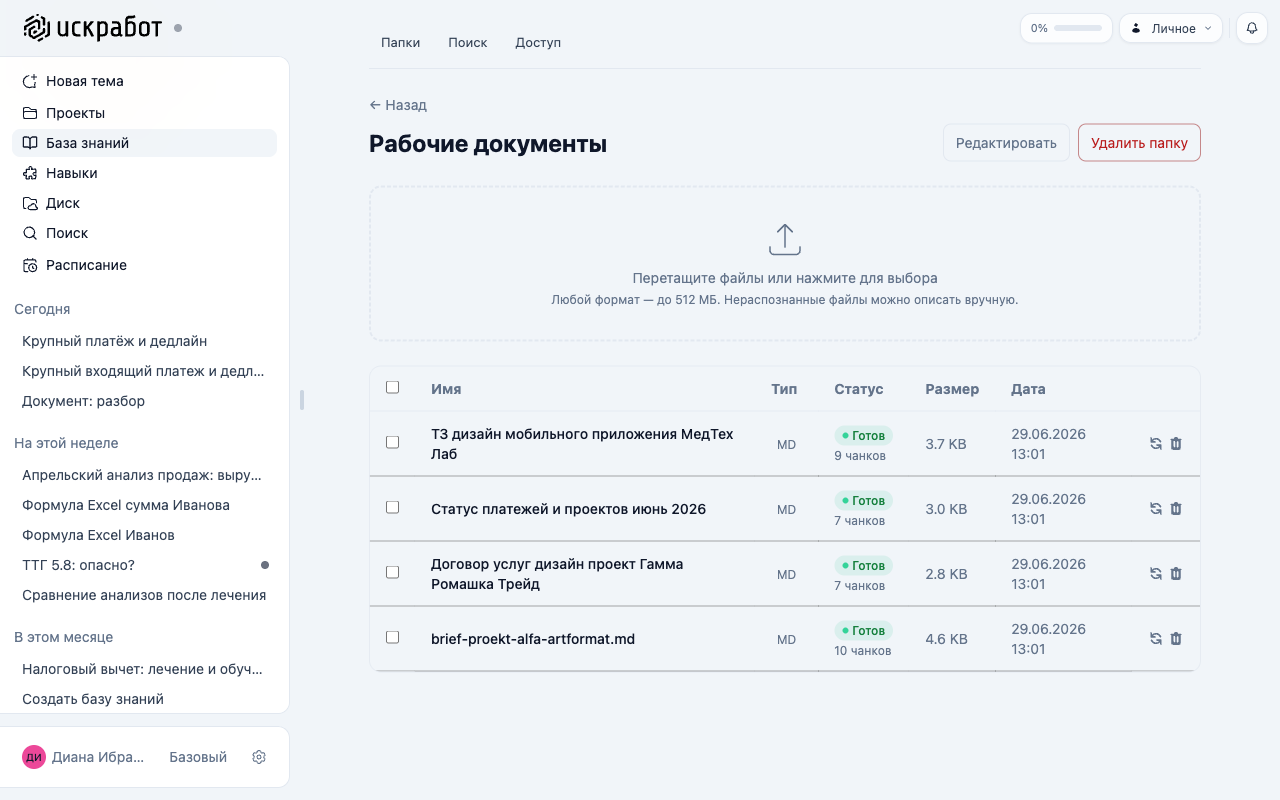1280x800 pixels.
Task: Select all files with header checkbox
Action: point(392,387)
